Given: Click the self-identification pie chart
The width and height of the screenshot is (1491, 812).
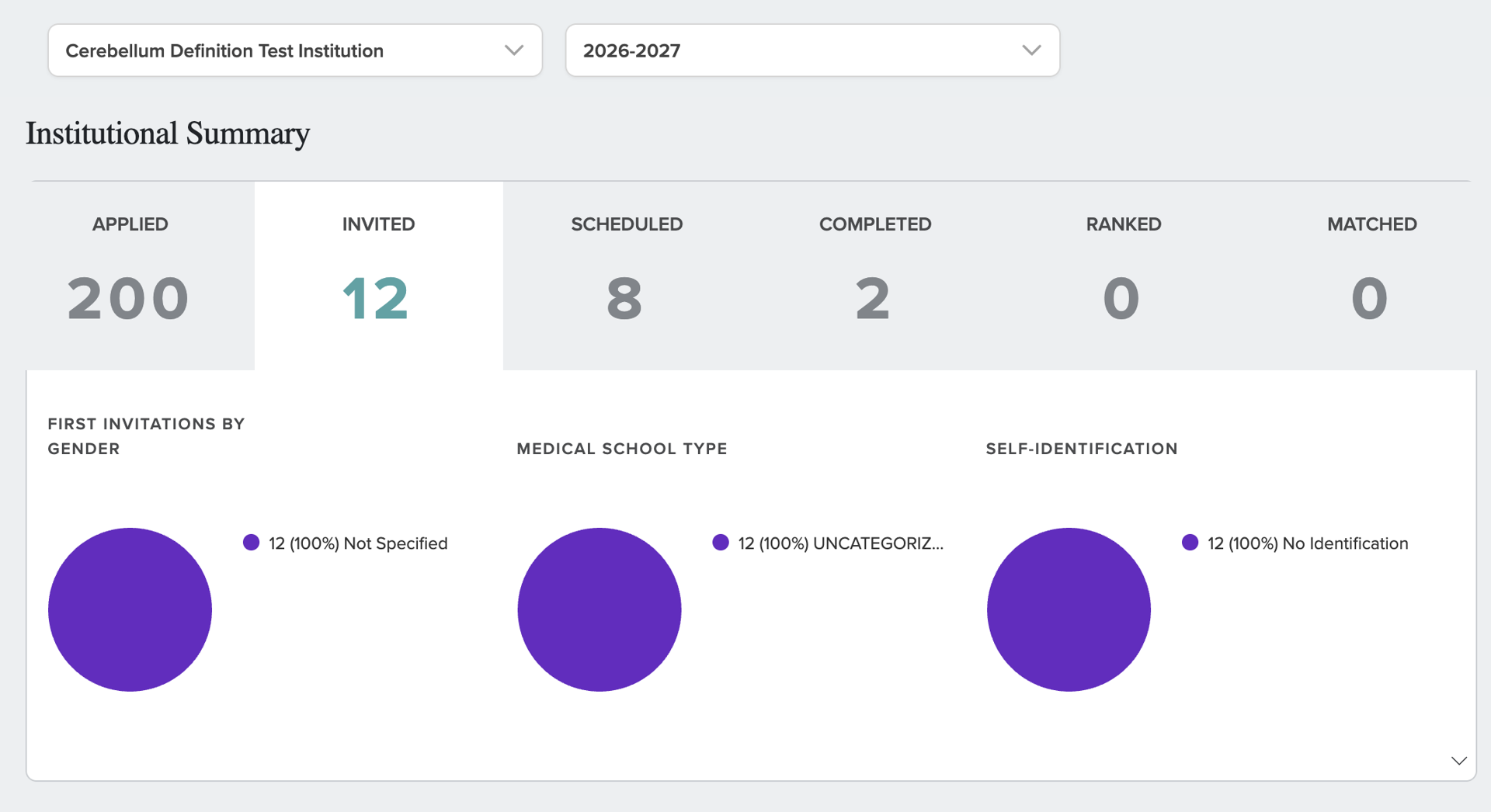Looking at the screenshot, I should (1069, 609).
